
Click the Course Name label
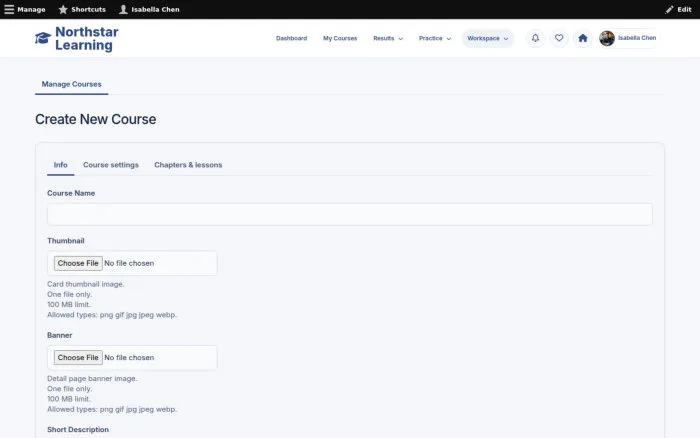pyautogui.click(x=71, y=193)
